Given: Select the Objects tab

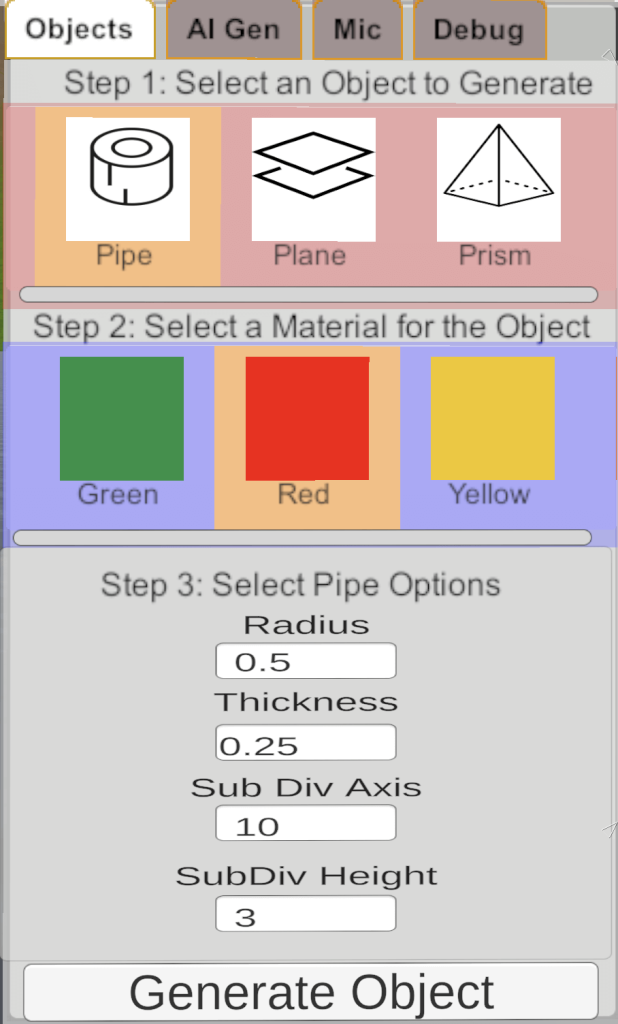Looking at the screenshot, I should [80, 30].
